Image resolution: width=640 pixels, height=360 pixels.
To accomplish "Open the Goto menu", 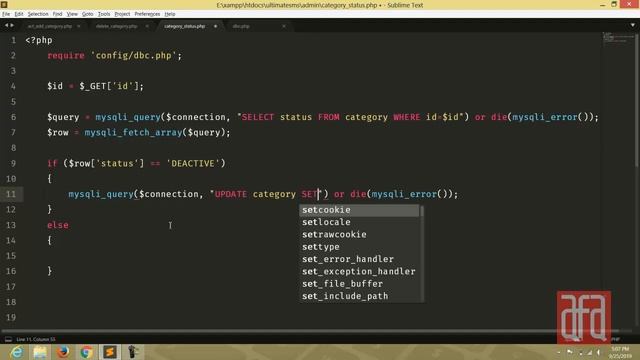I will pos(87,14).
